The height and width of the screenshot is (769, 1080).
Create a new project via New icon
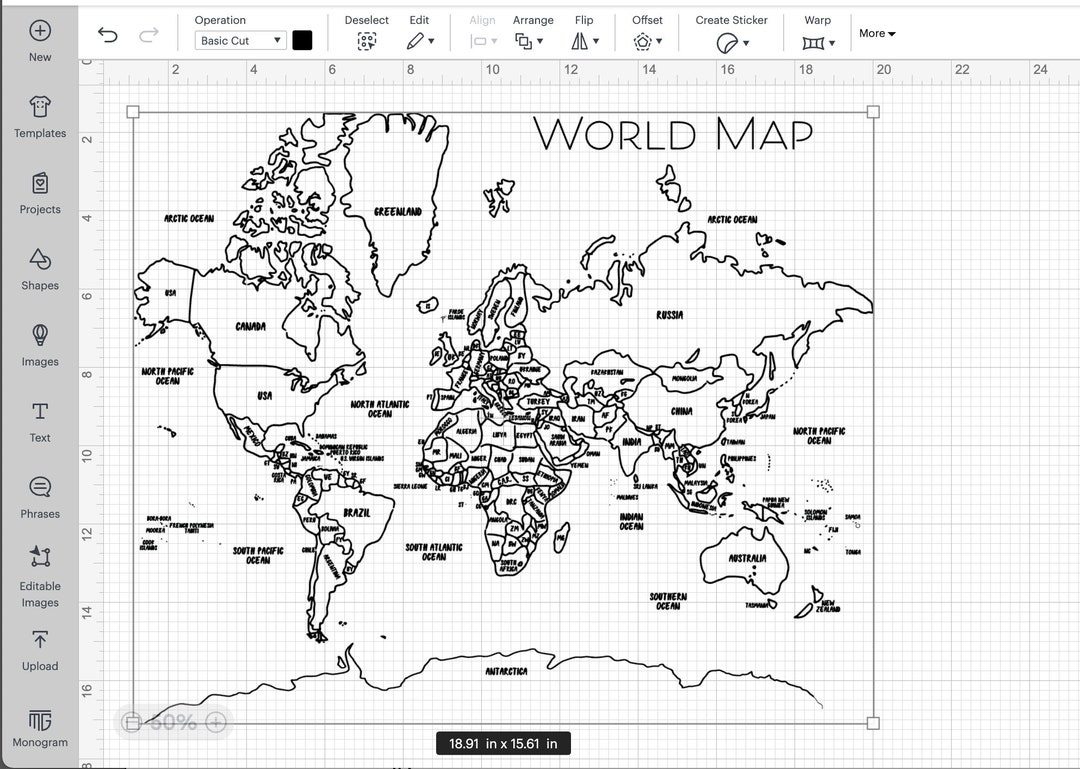point(39,38)
